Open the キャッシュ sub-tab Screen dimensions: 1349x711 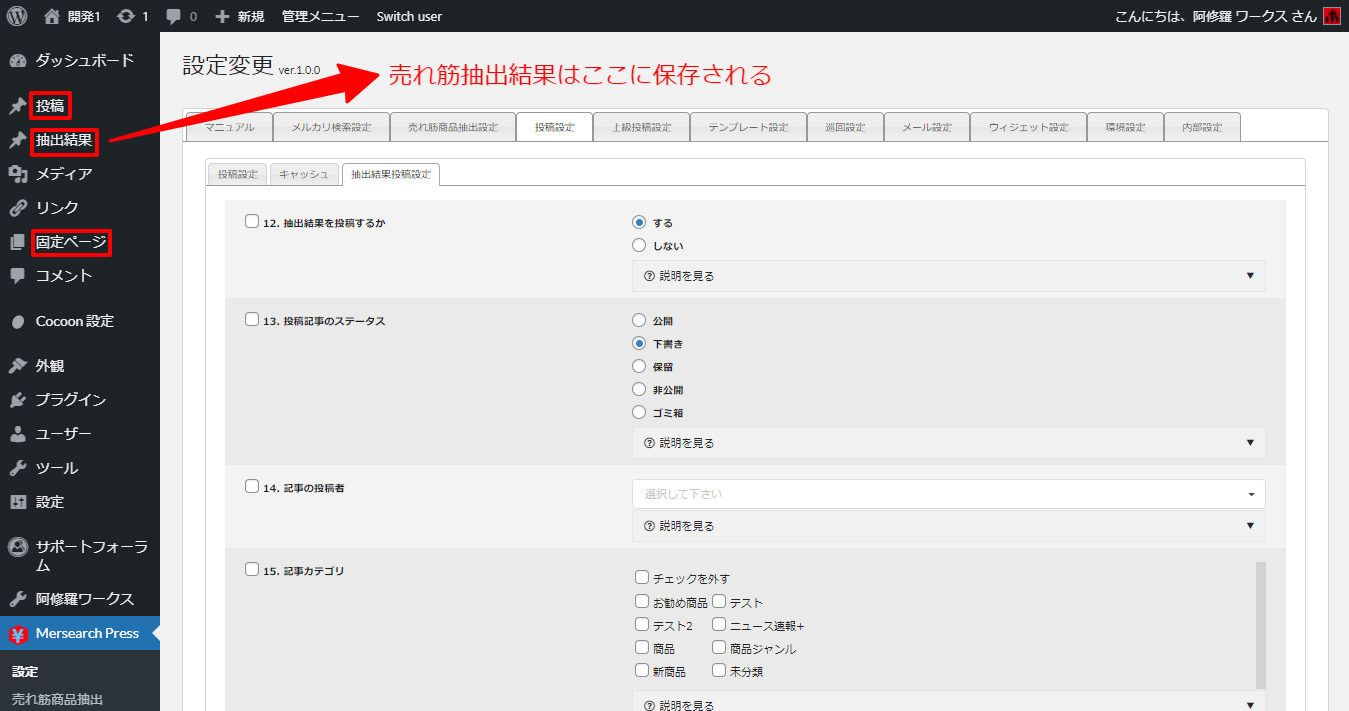303,174
